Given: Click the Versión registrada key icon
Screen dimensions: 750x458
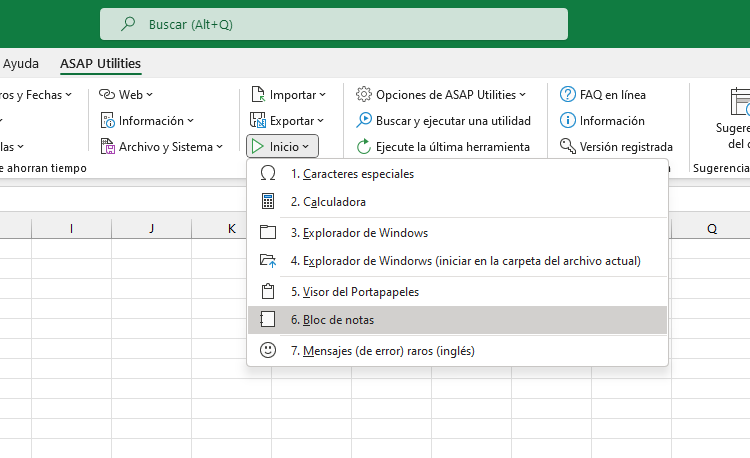Looking at the screenshot, I should (x=567, y=146).
